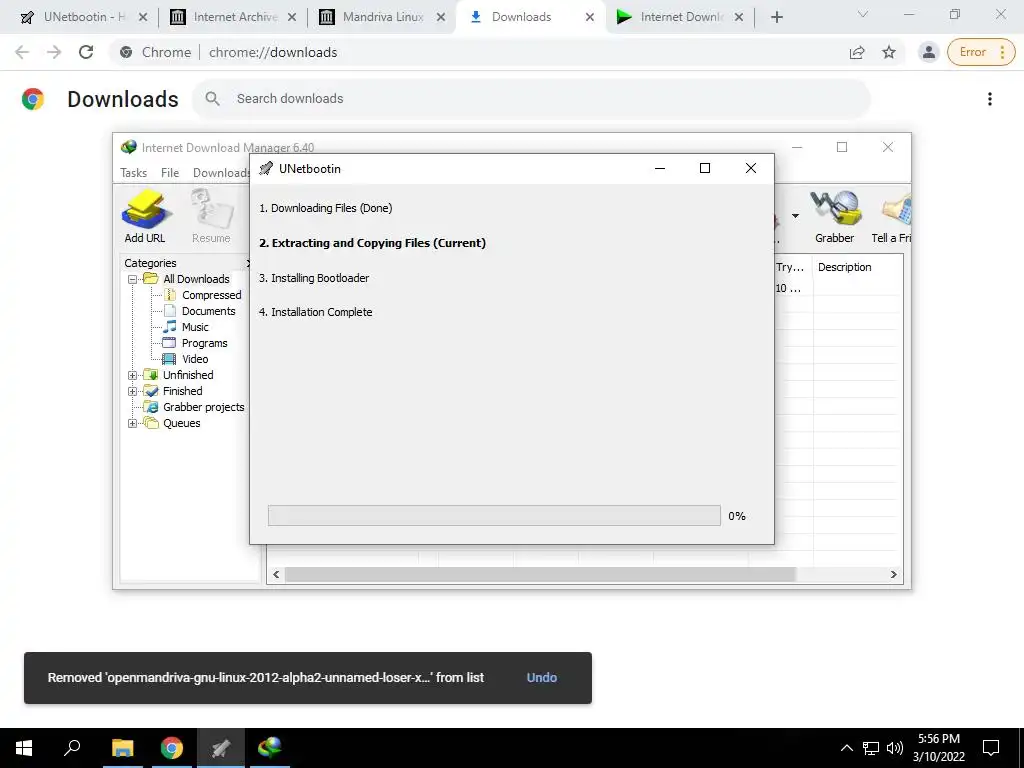Click Undo in the removed notification
The height and width of the screenshot is (768, 1024).
click(541, 678)
